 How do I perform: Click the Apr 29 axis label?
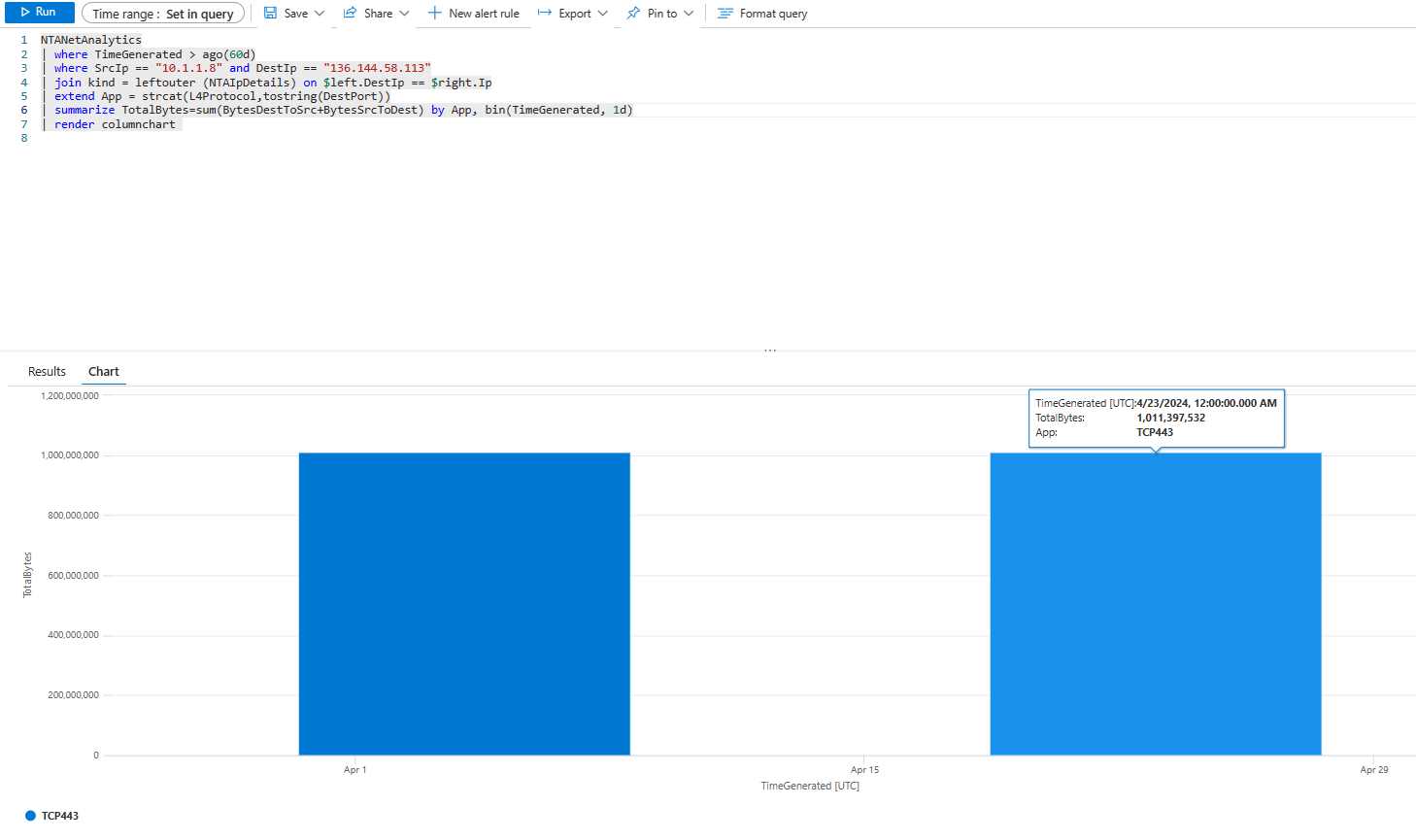coord(1374,770)
